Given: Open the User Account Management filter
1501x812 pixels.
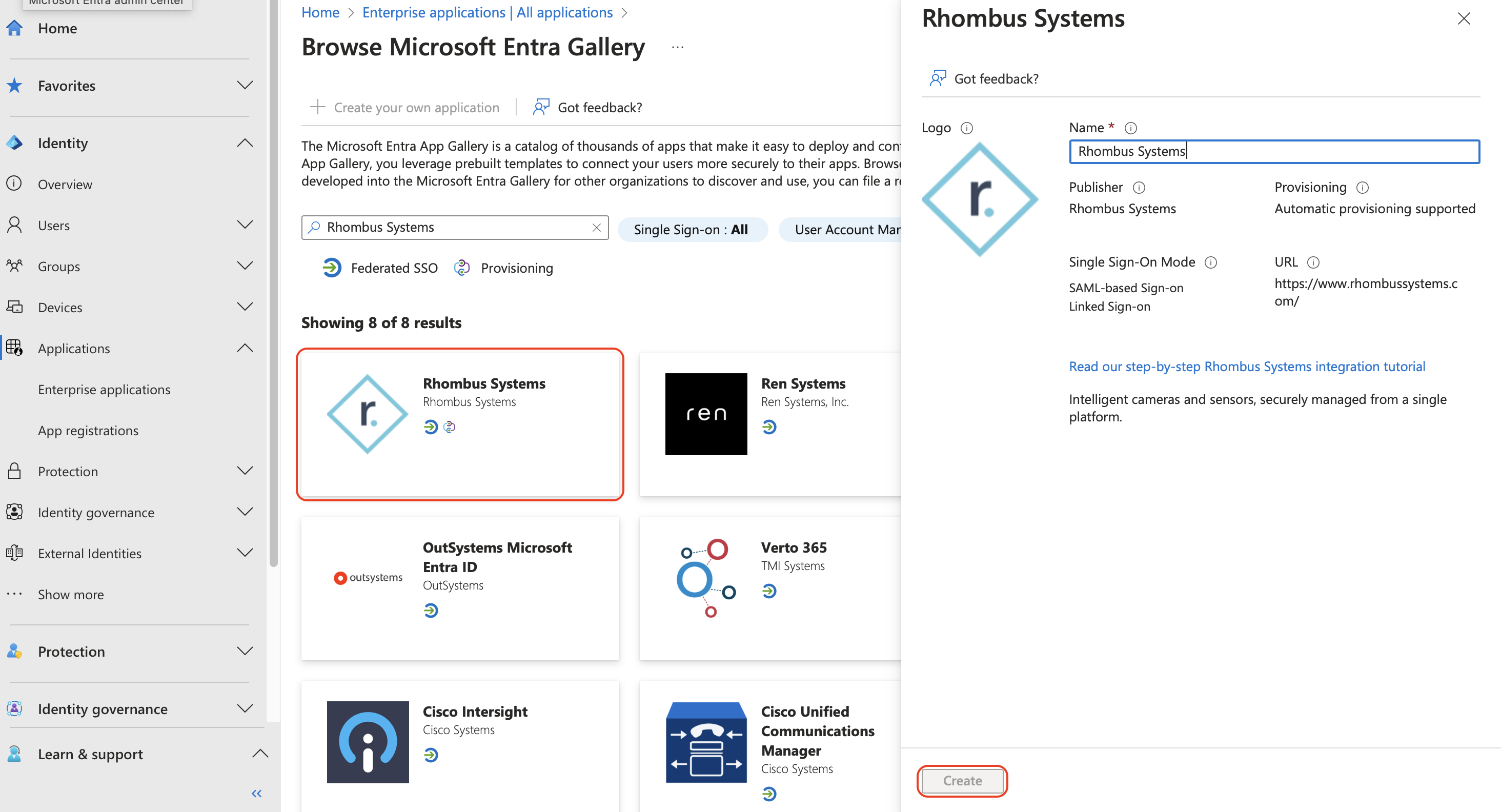Looking at the screenshot, I should pyautogui.click(x=840, y=229).
